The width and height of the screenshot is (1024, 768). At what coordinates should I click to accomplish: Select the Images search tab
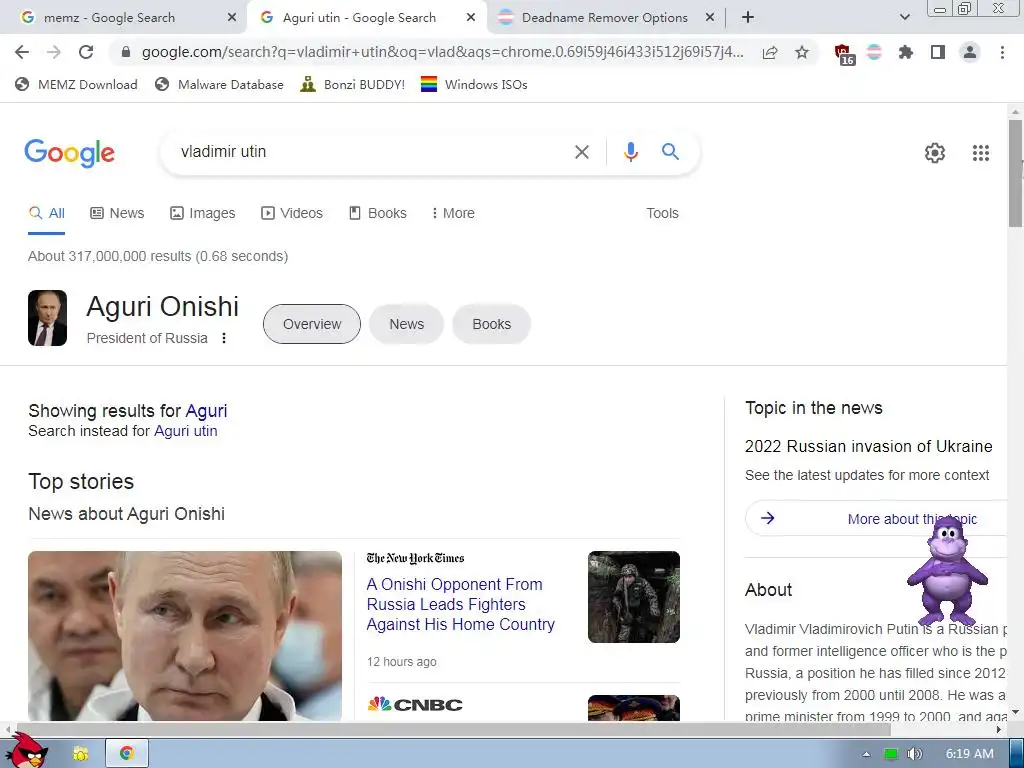point(202,213)
